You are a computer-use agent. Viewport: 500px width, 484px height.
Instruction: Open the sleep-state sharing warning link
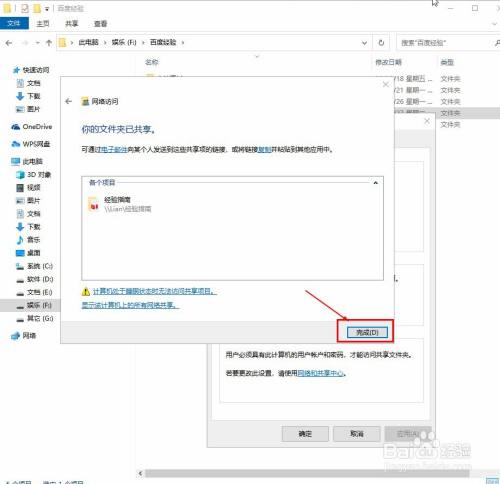155,291
